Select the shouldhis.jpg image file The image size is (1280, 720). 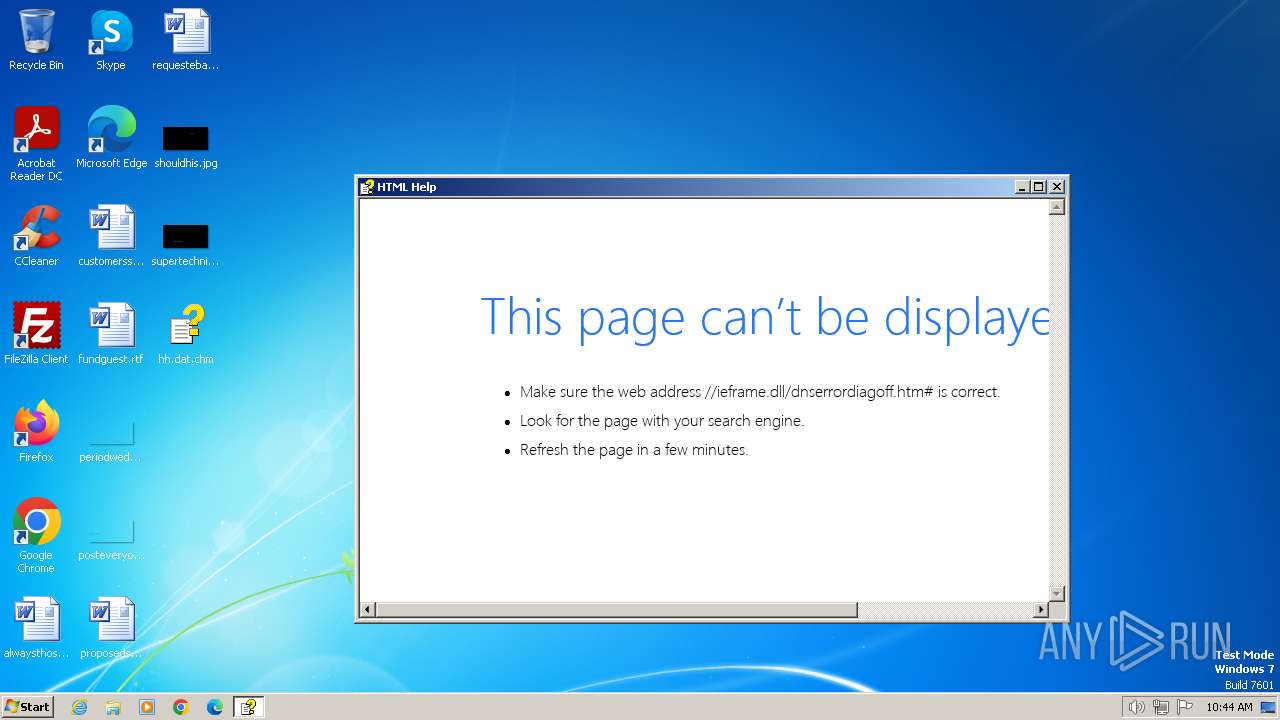point(186,146)
